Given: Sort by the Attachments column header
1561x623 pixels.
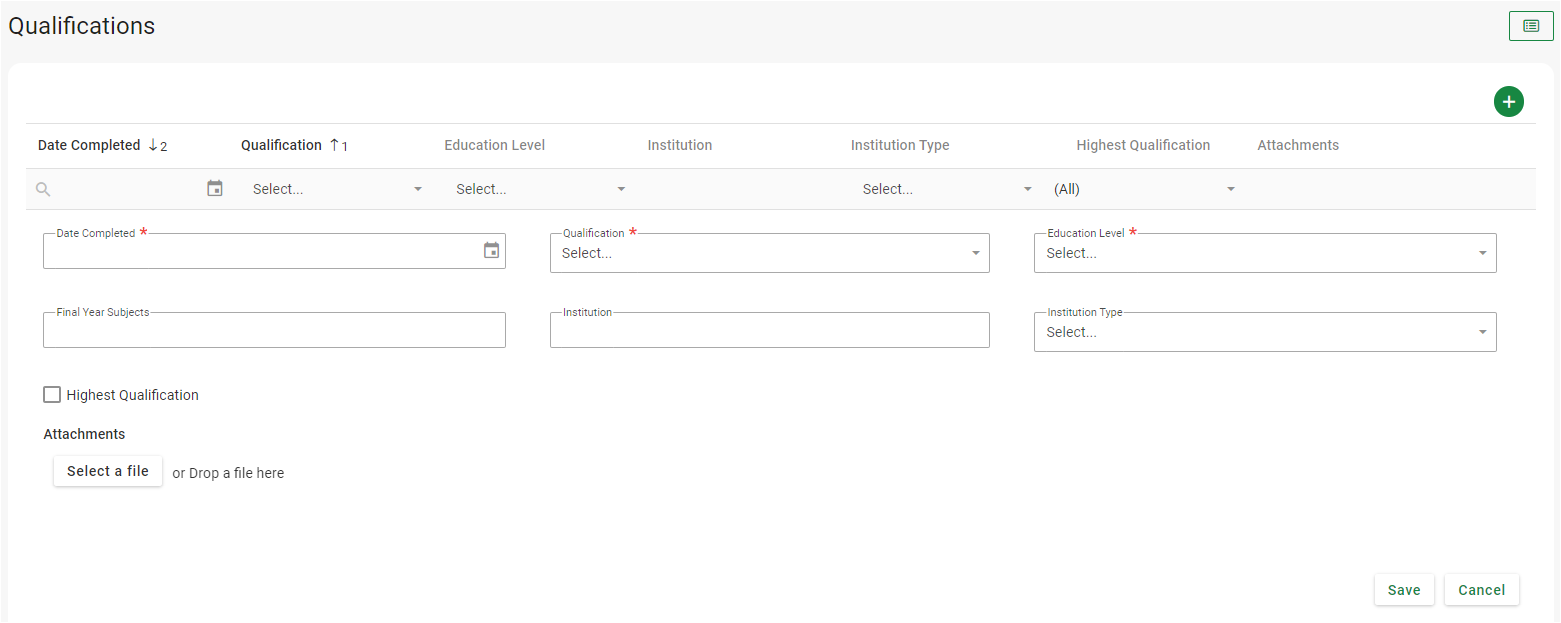Looking at the screenshot, I should point(1297,145).
